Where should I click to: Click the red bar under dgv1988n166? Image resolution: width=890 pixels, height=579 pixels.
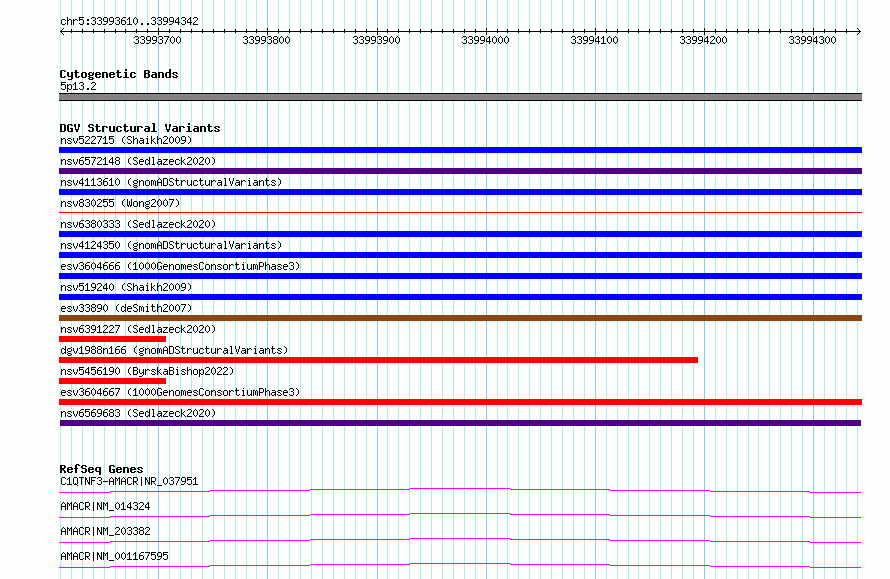pos(379,360)
